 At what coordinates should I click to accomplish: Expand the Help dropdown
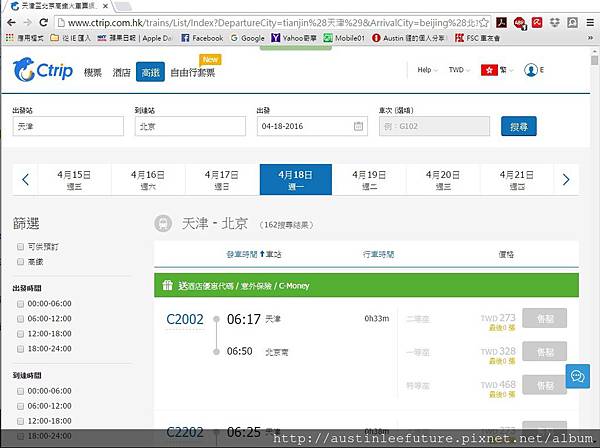tap(427, 70)
